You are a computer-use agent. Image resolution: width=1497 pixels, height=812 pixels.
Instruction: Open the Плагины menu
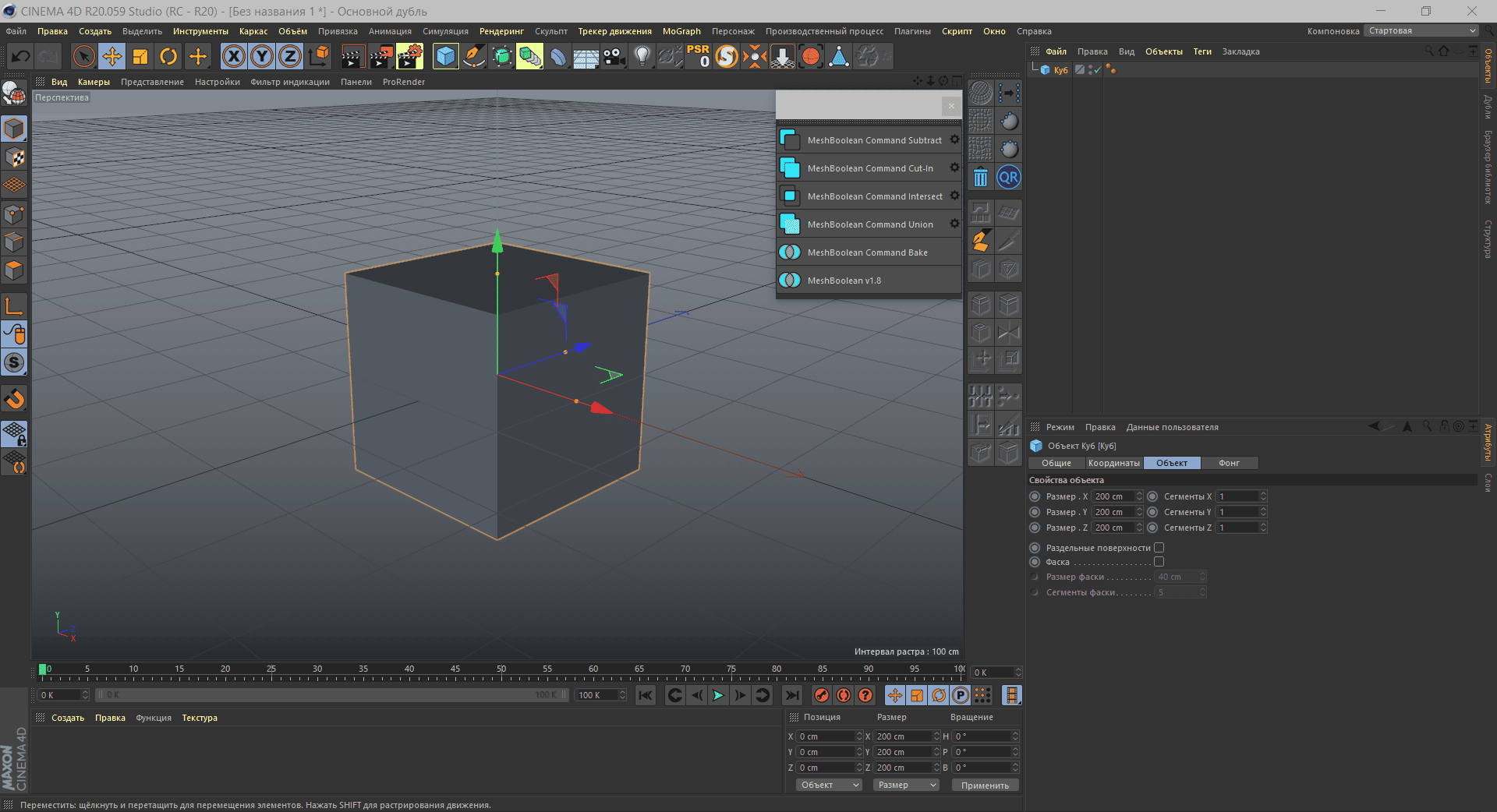tap(912, 31)
